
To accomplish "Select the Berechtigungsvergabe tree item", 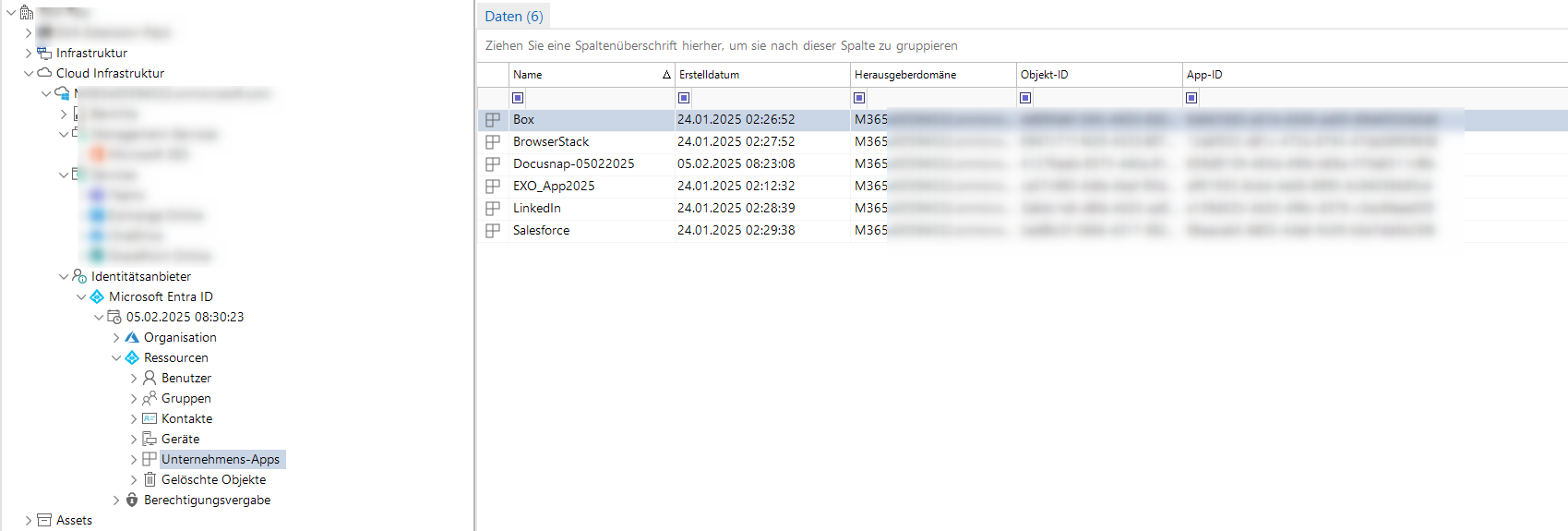I will pos(207,500).
